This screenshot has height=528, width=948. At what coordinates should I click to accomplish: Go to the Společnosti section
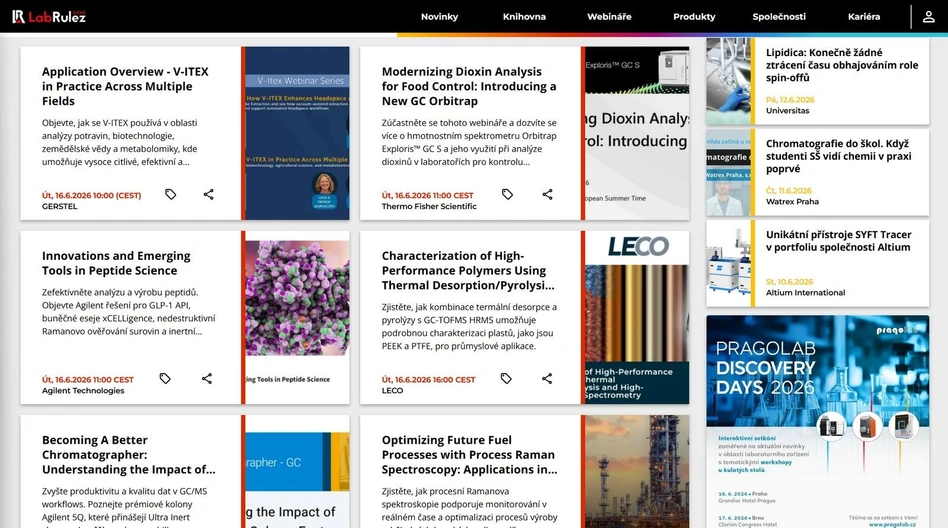pyautogui.click(x=779, y=17)
